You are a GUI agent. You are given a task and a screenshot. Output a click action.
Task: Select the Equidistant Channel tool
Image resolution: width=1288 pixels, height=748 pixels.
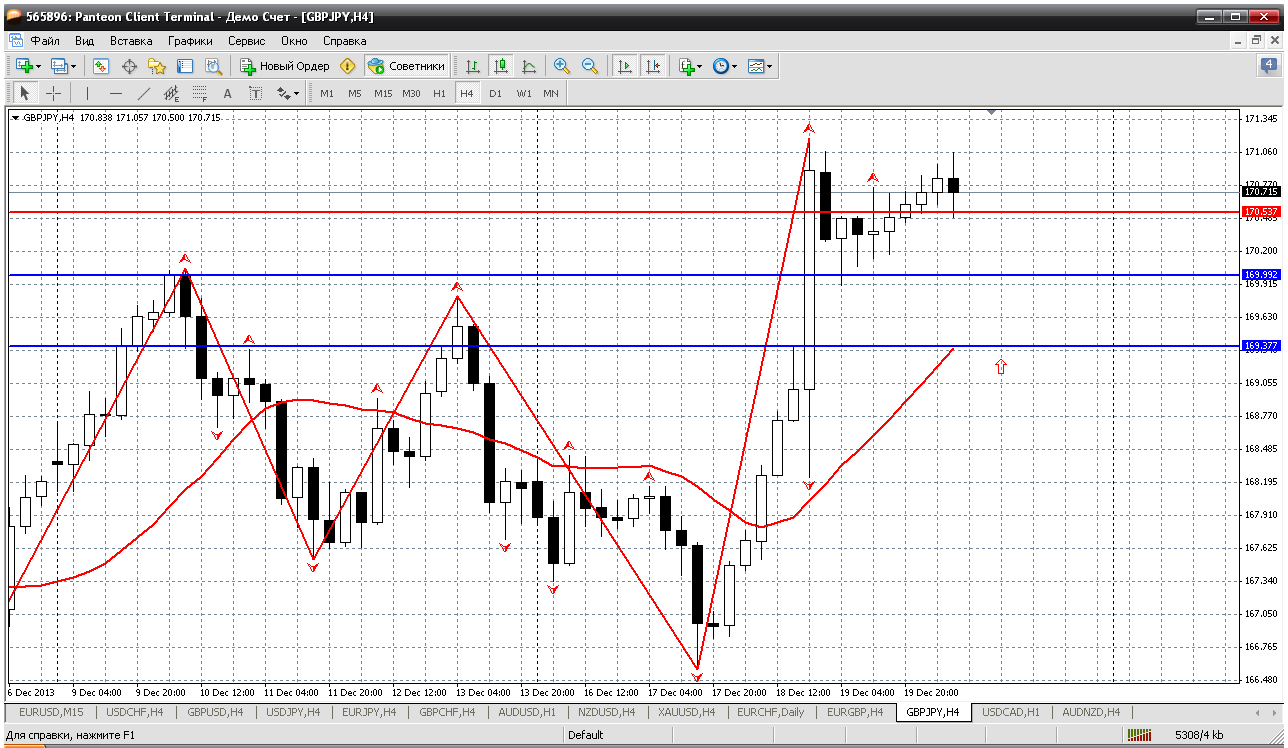(x=171, y=93)
